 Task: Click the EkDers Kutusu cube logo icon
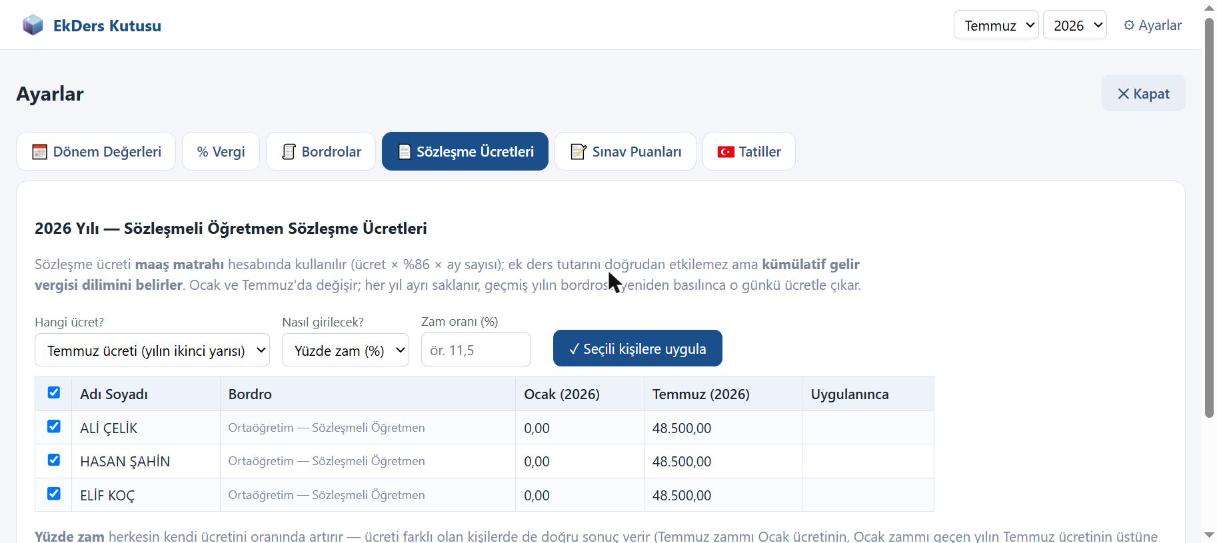[x=33, y=25]
